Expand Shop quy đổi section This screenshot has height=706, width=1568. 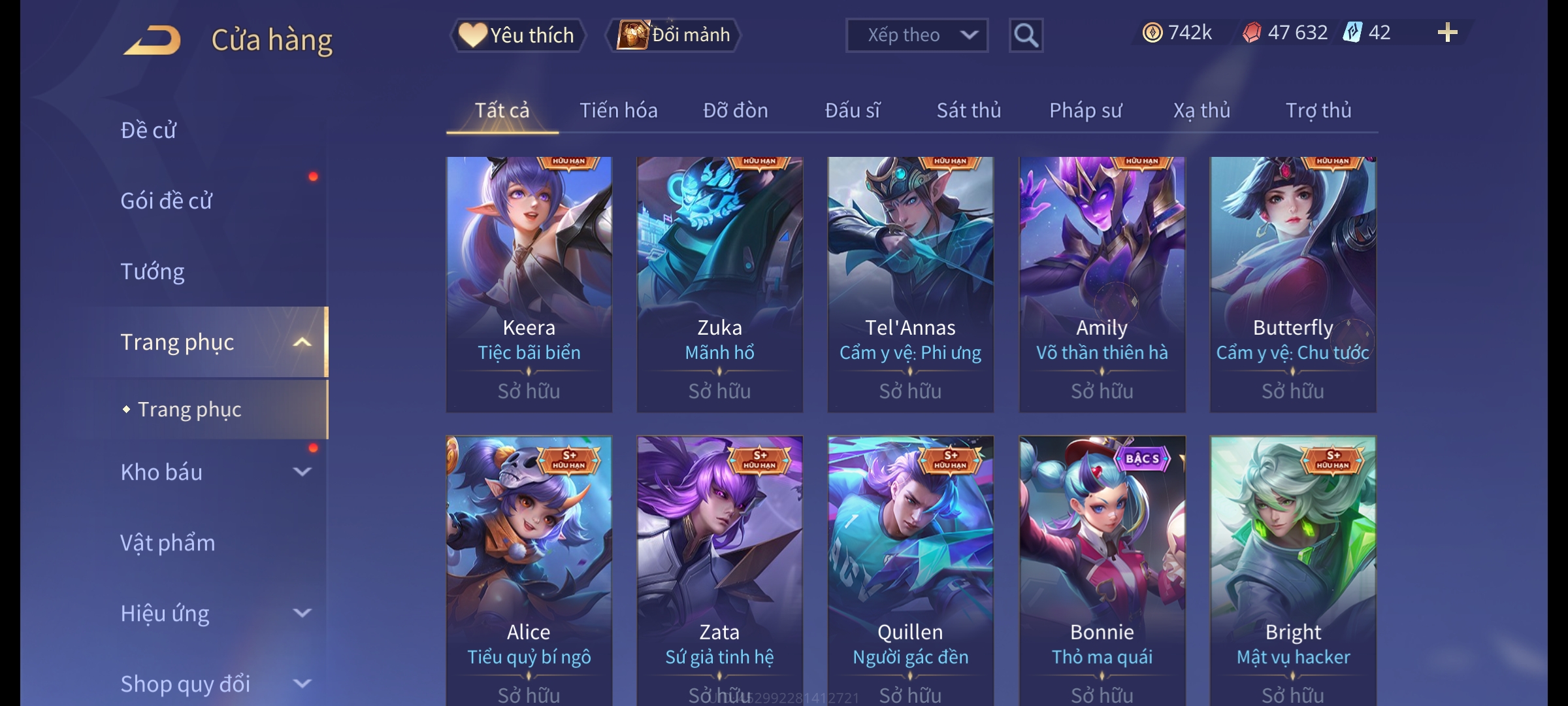click(x=302, y=684)
